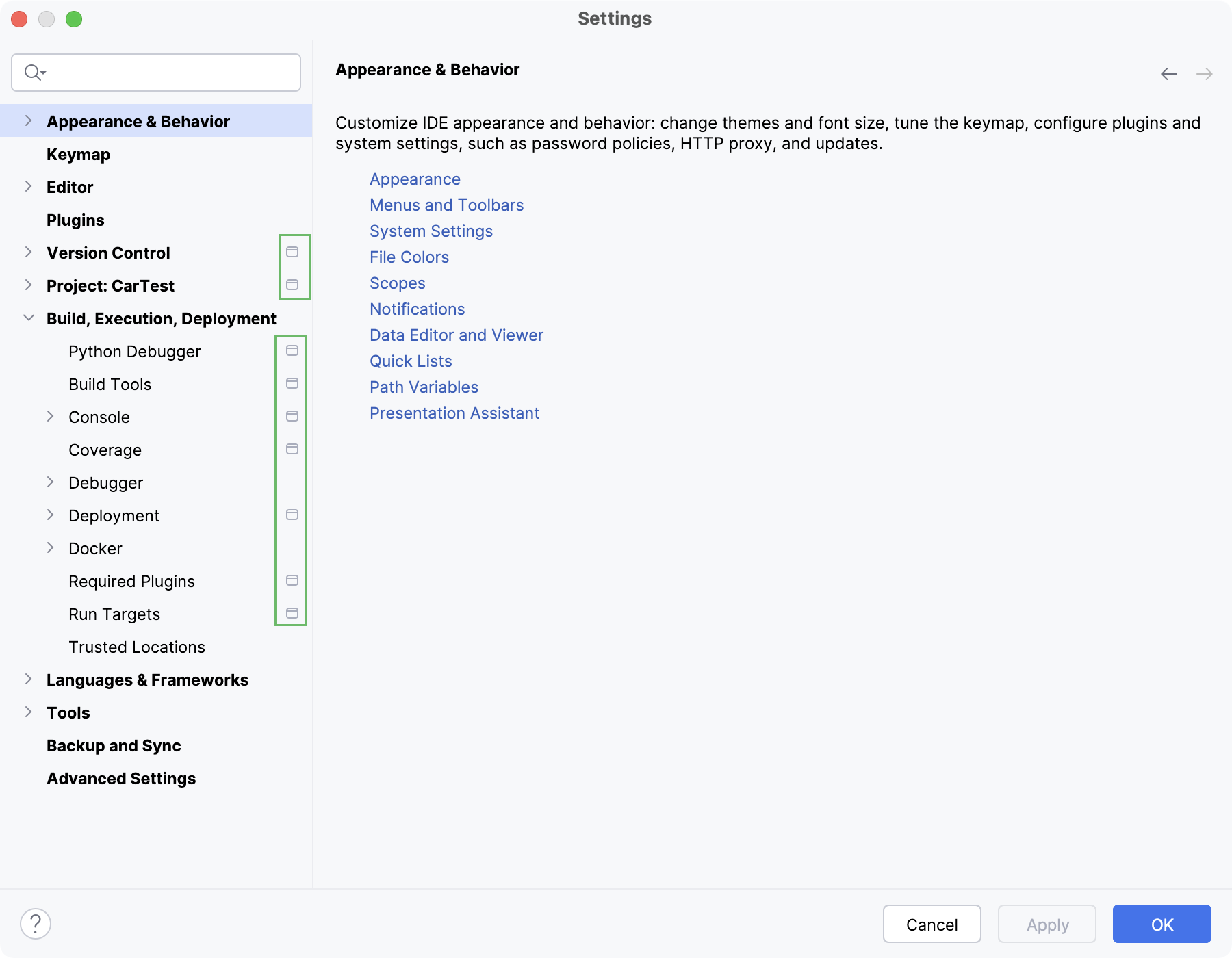Click the OK button
The image size is (1232, 958).
1161,924
